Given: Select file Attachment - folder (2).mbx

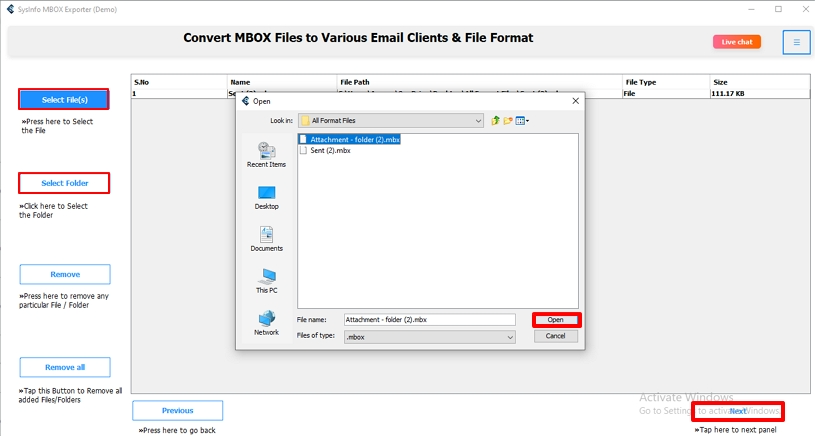Looking at the screenshot, I should [x=350, y=139].
